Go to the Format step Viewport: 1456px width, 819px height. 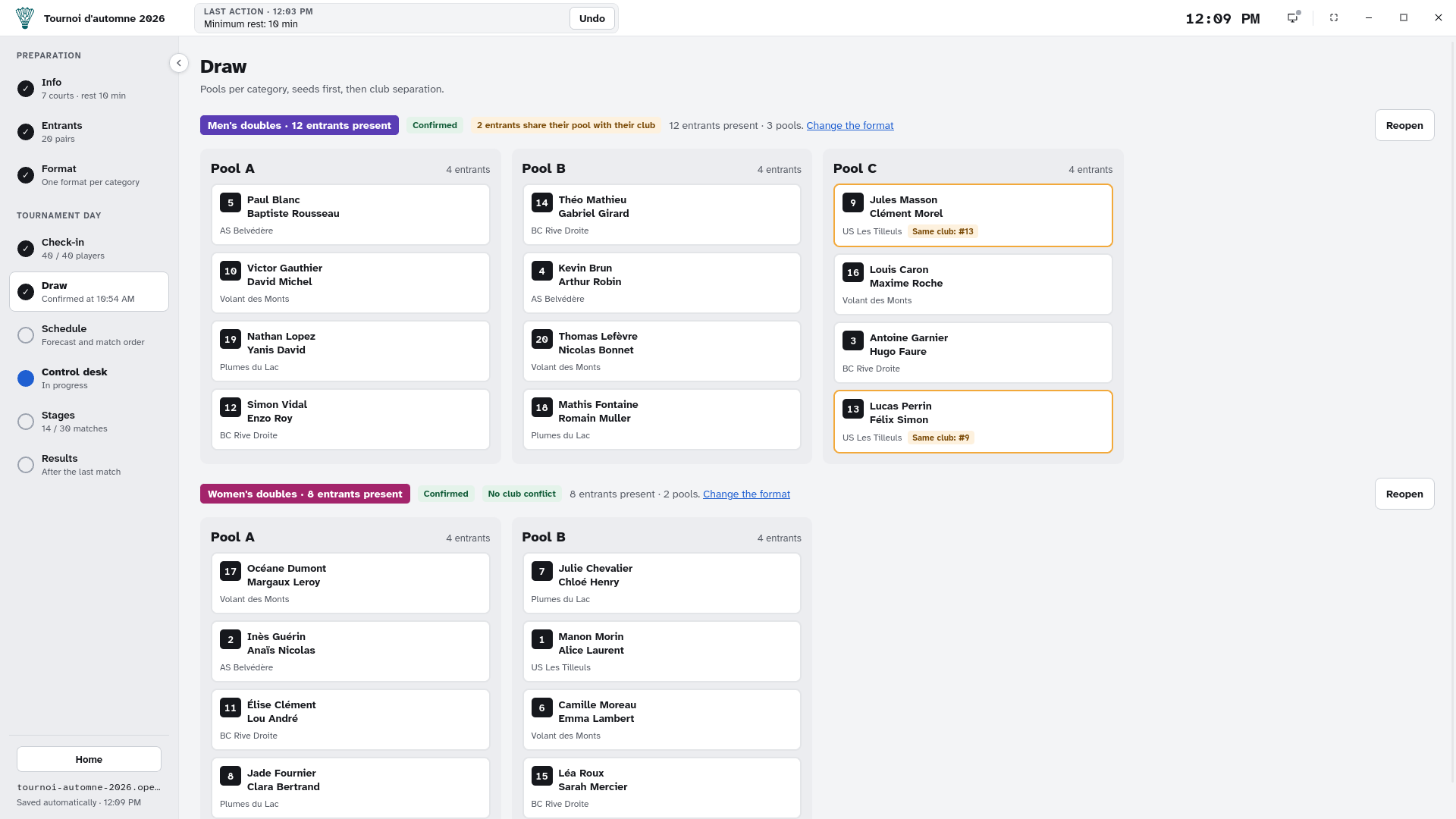coord(89,175)
